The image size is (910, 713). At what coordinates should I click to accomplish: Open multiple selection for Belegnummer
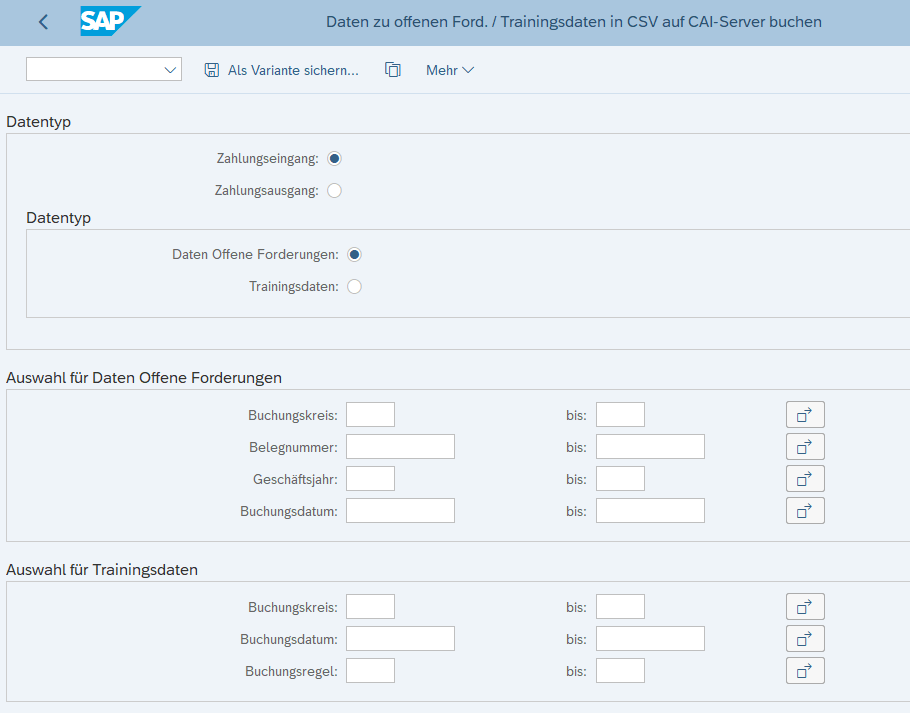(805, 446)
